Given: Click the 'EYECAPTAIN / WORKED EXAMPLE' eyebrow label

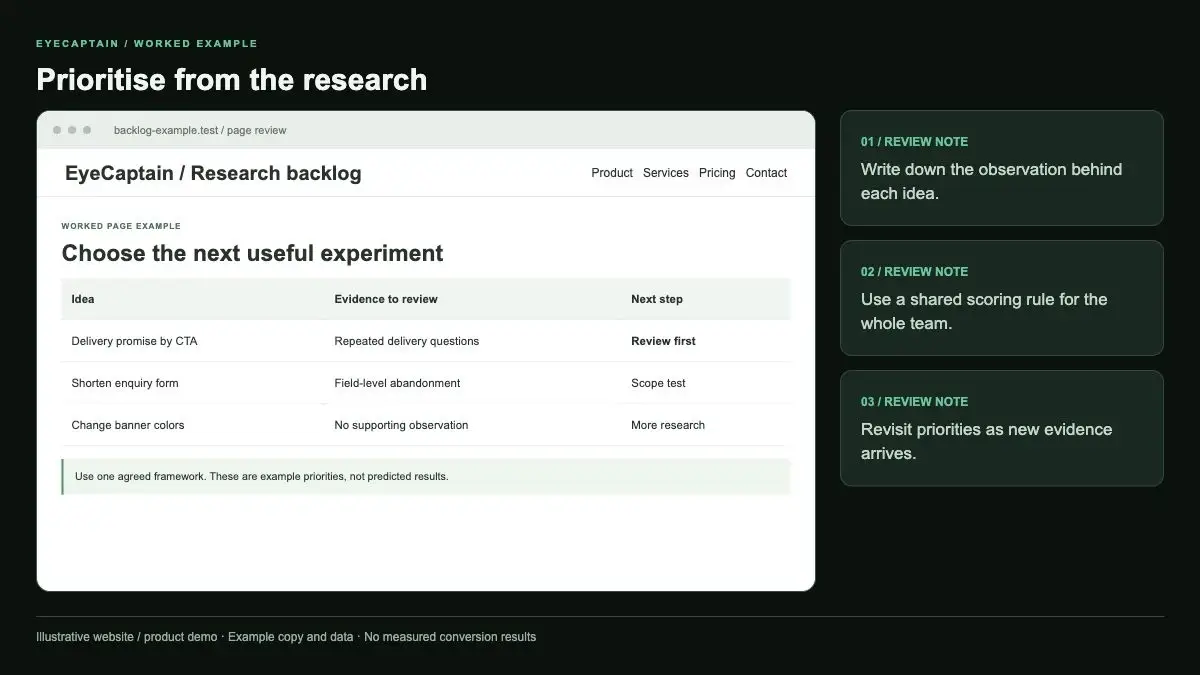Looking at the screenshot, I should click(147, 44).
